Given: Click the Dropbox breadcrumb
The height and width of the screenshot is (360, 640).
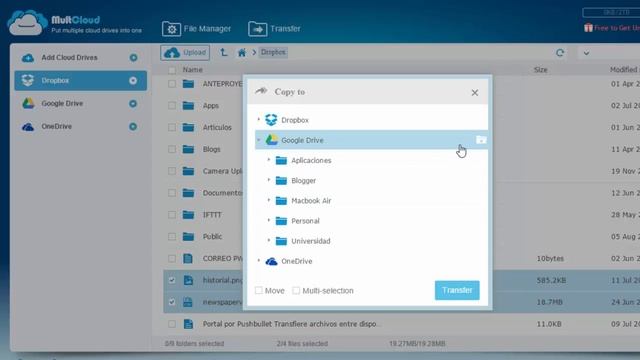Looking at the screenshot, I should pos(273,52).
